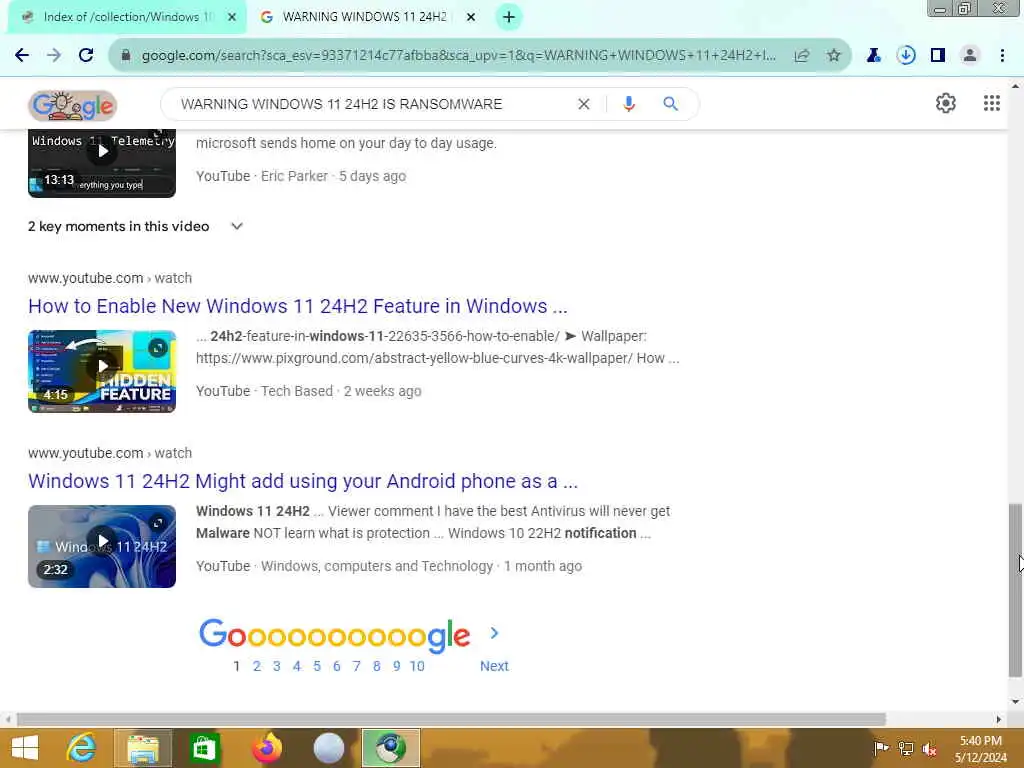Go back using the browser back arrow
The height and width of the screenshot is (768, 1024).
click(x=22, y=56)
